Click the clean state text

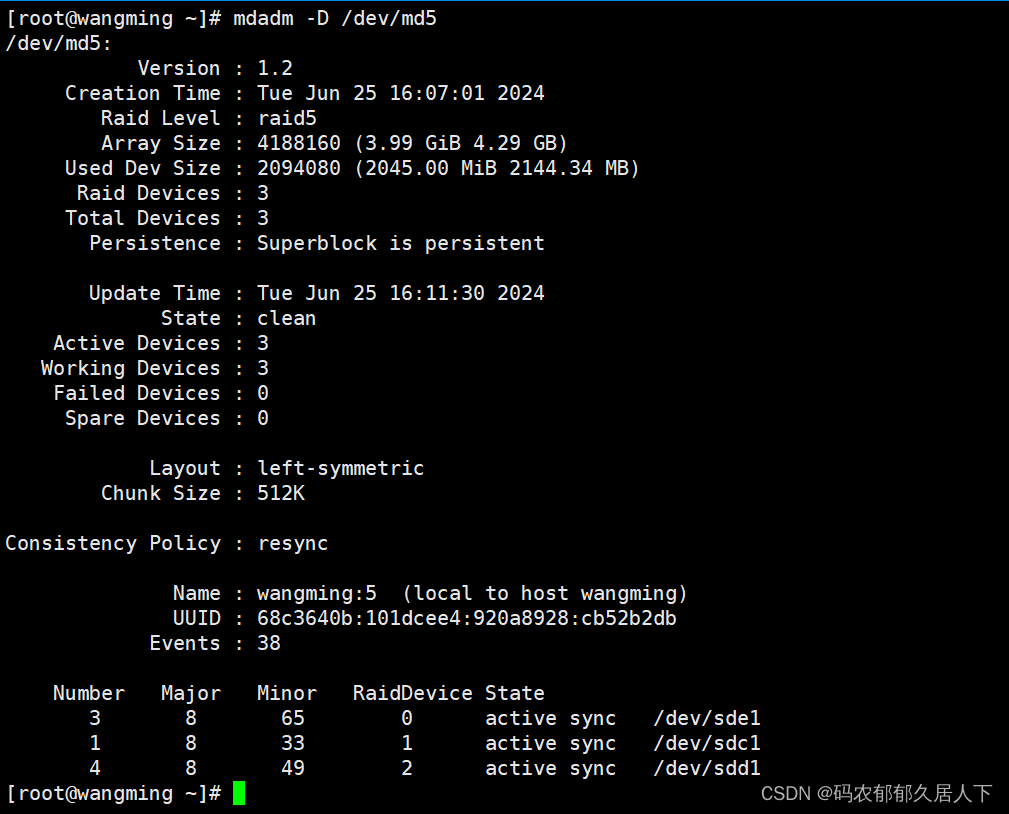point(286,317)
